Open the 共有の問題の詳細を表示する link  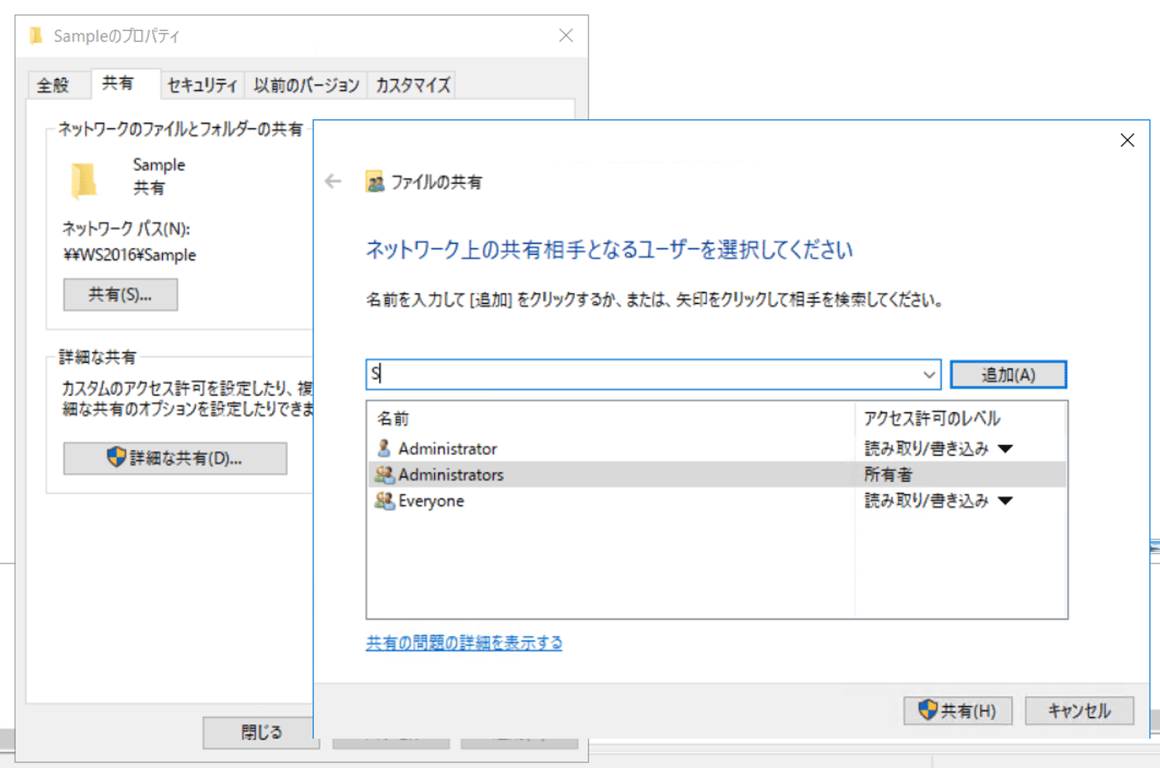click(x=464, y=643)
